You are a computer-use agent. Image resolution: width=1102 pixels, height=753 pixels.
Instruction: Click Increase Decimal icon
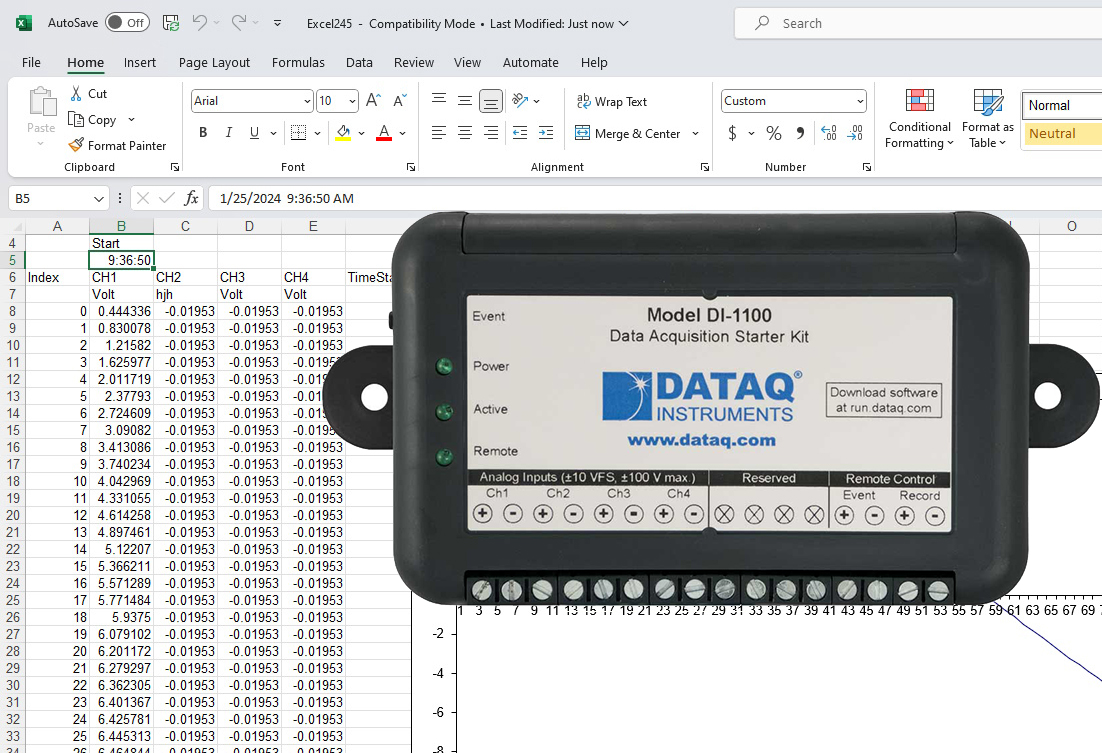coord(829,133)
